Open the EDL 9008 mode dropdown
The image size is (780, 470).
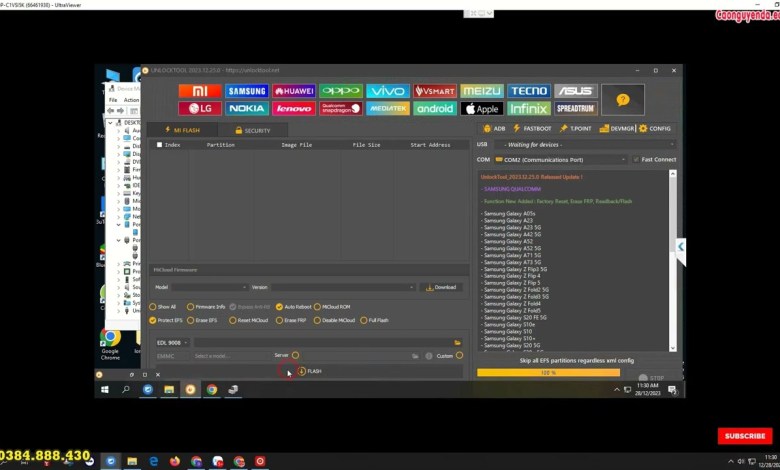click(172, 343)
